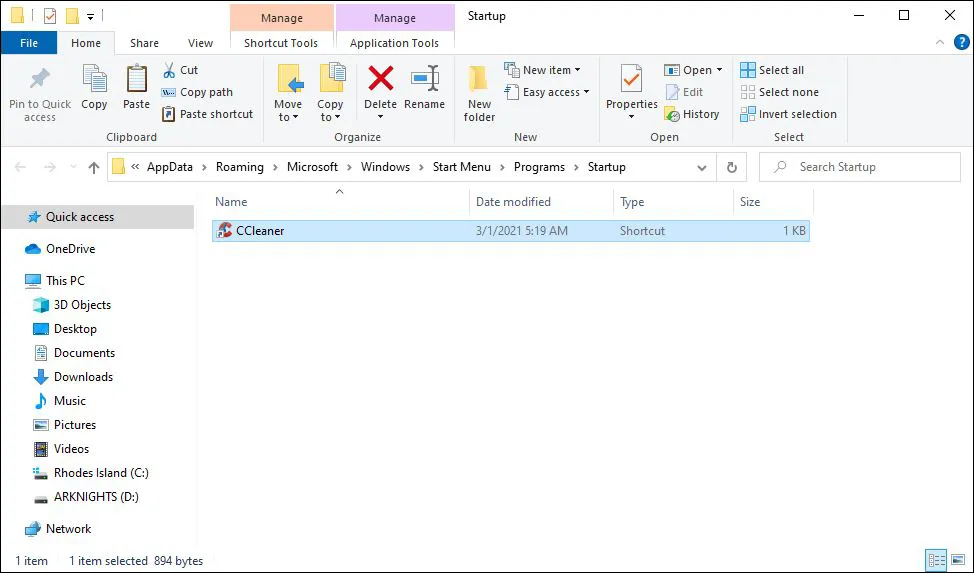Open the Application Tools tab
This screenshot has width=974, height=573.
[394, 43]
